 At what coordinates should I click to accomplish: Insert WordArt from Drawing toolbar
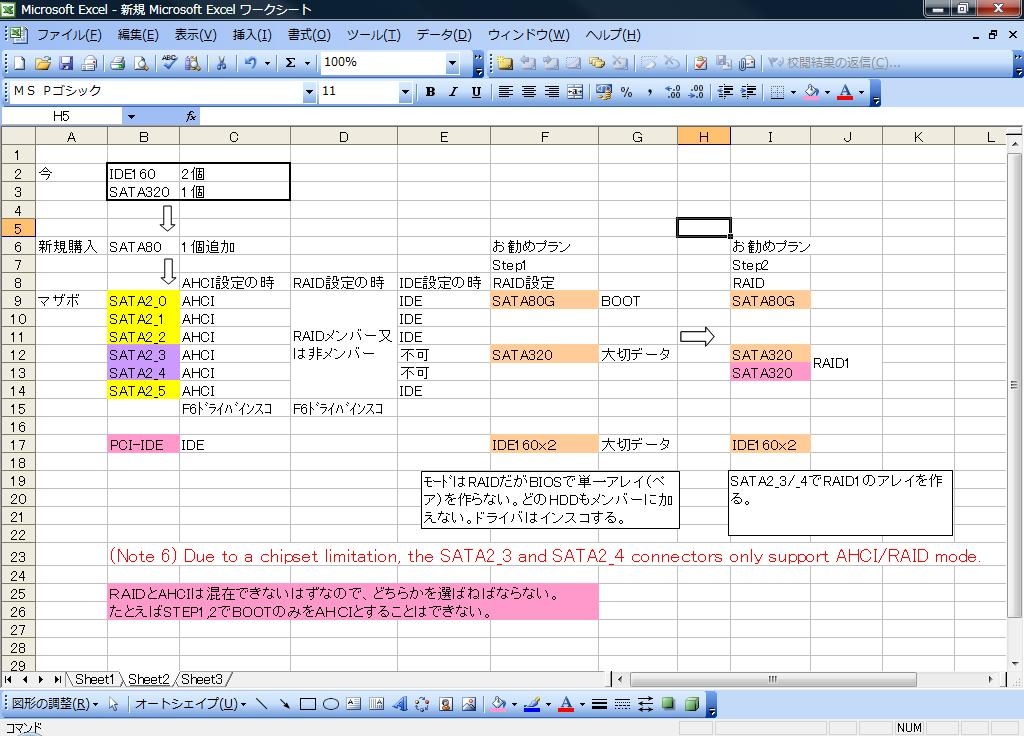point(400,704)
